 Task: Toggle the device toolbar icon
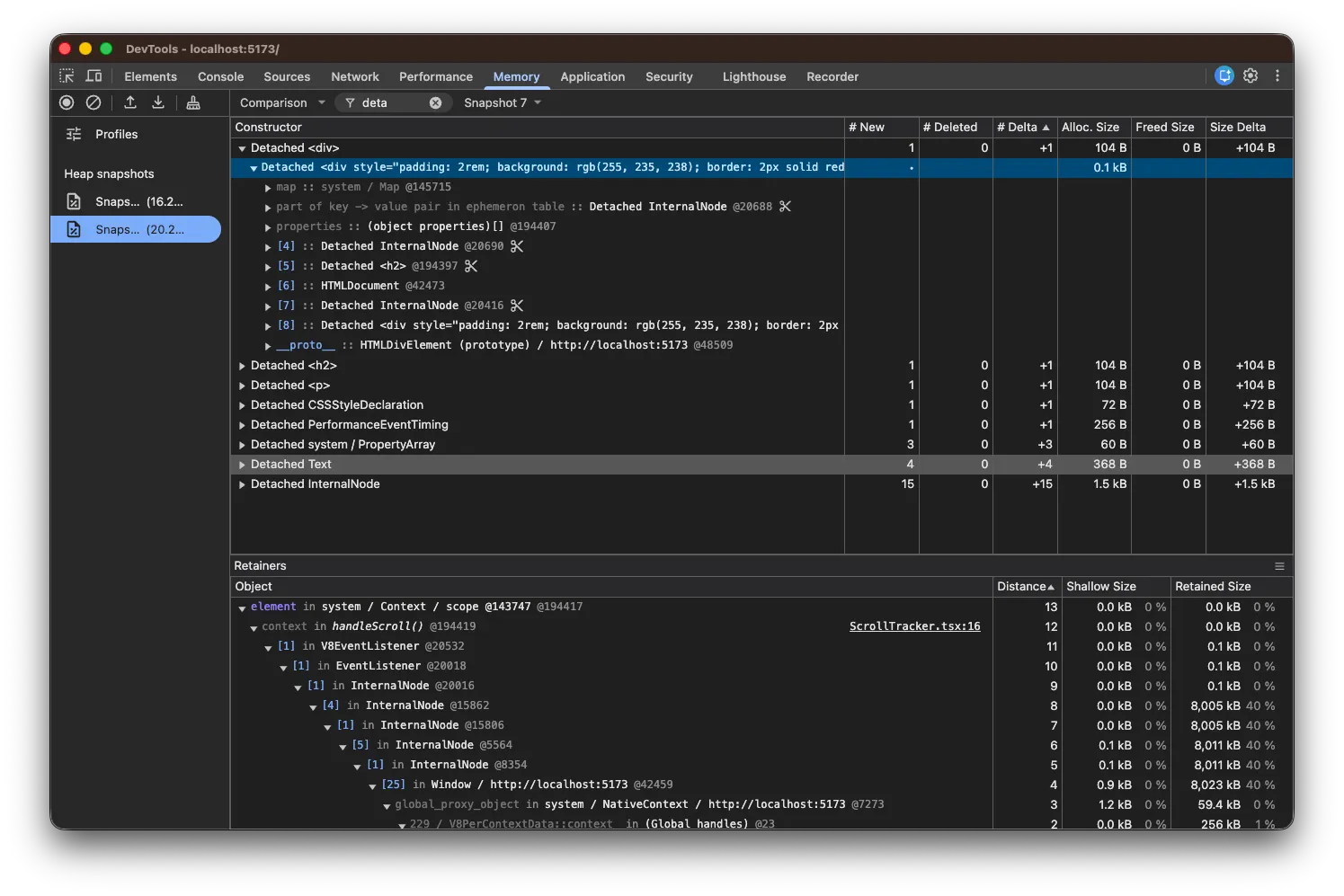(93, 76)
